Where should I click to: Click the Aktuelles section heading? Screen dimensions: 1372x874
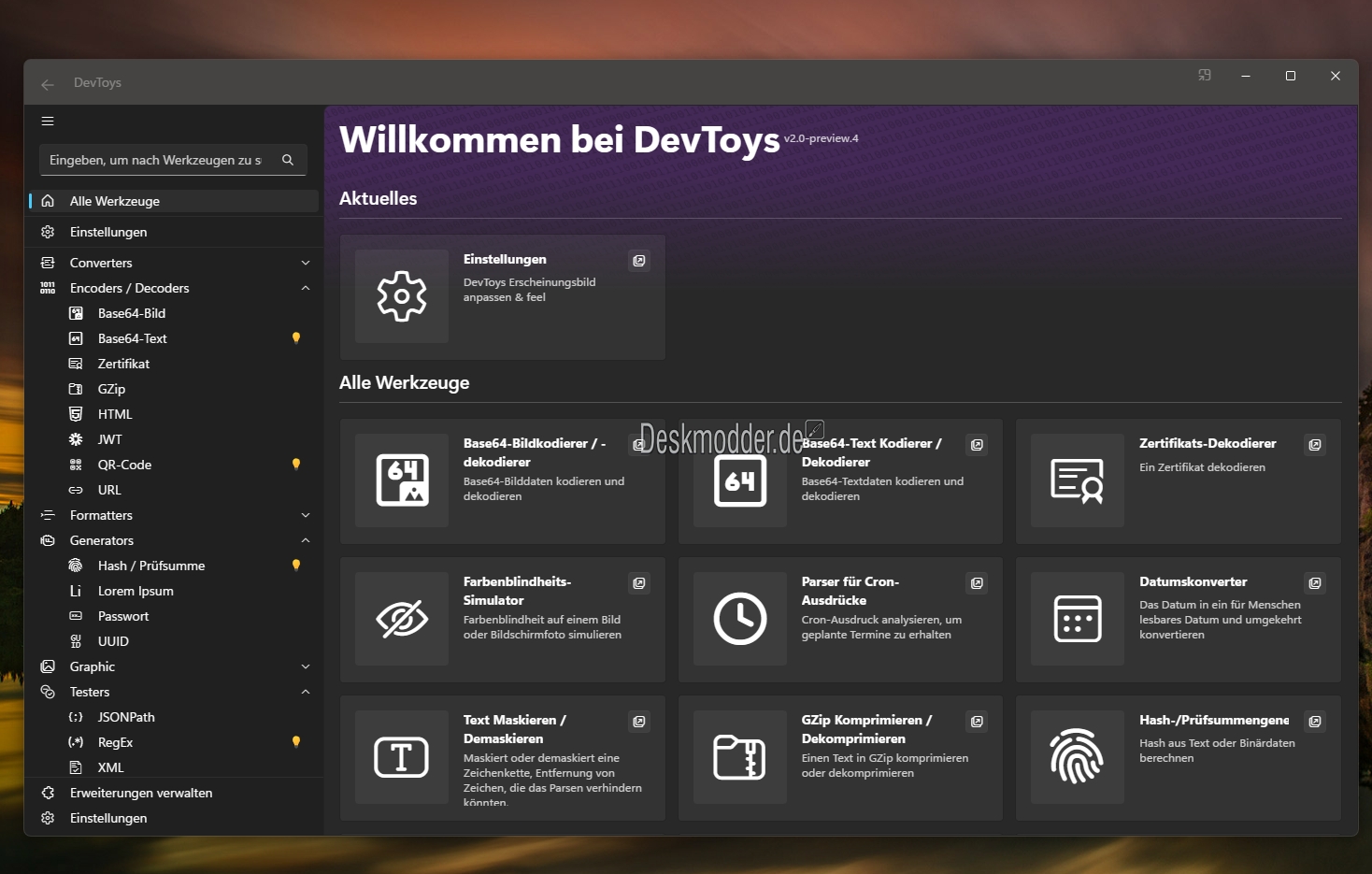tap(379, 198)
